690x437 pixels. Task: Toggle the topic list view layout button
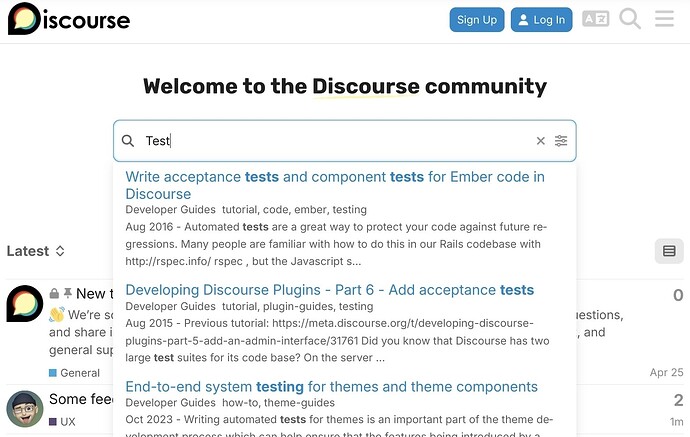(x=669, y=251)
